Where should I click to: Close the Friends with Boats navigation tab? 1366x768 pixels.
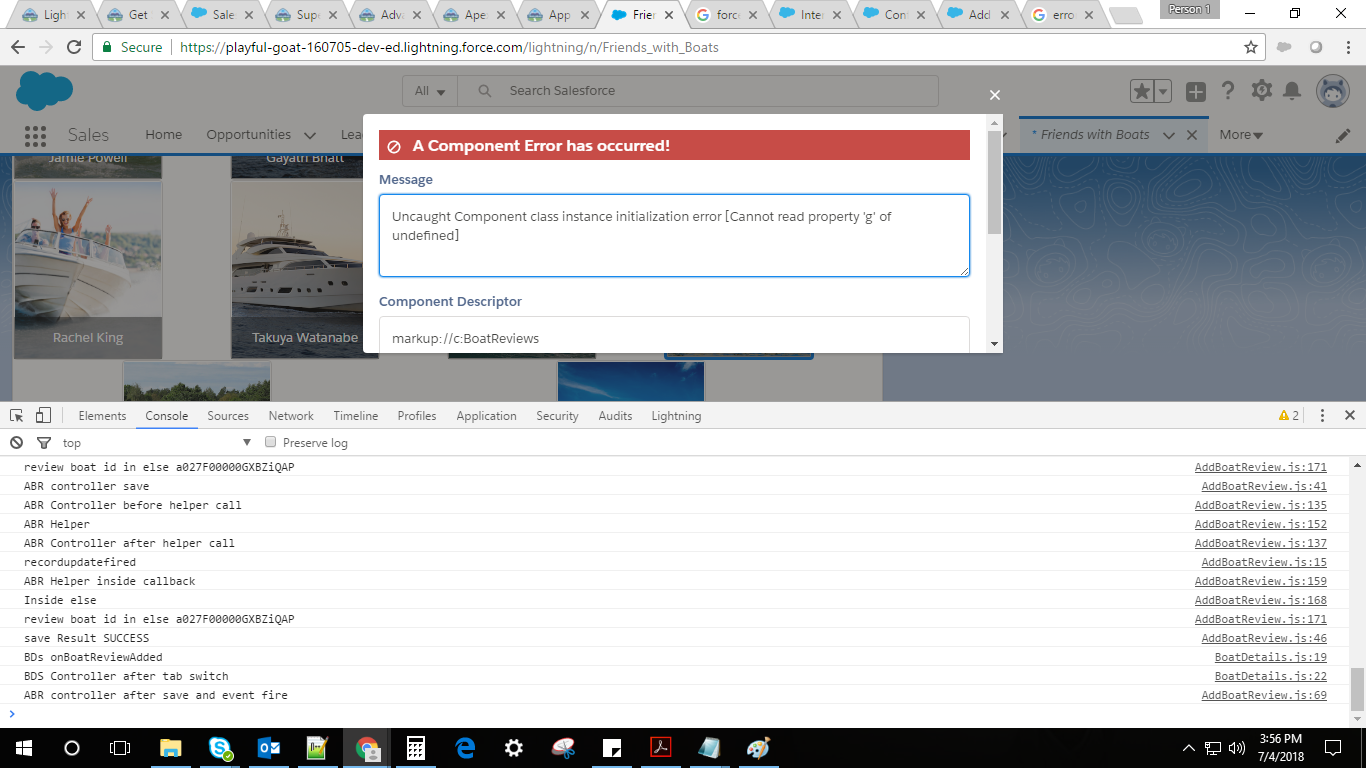coord(1191,135)
